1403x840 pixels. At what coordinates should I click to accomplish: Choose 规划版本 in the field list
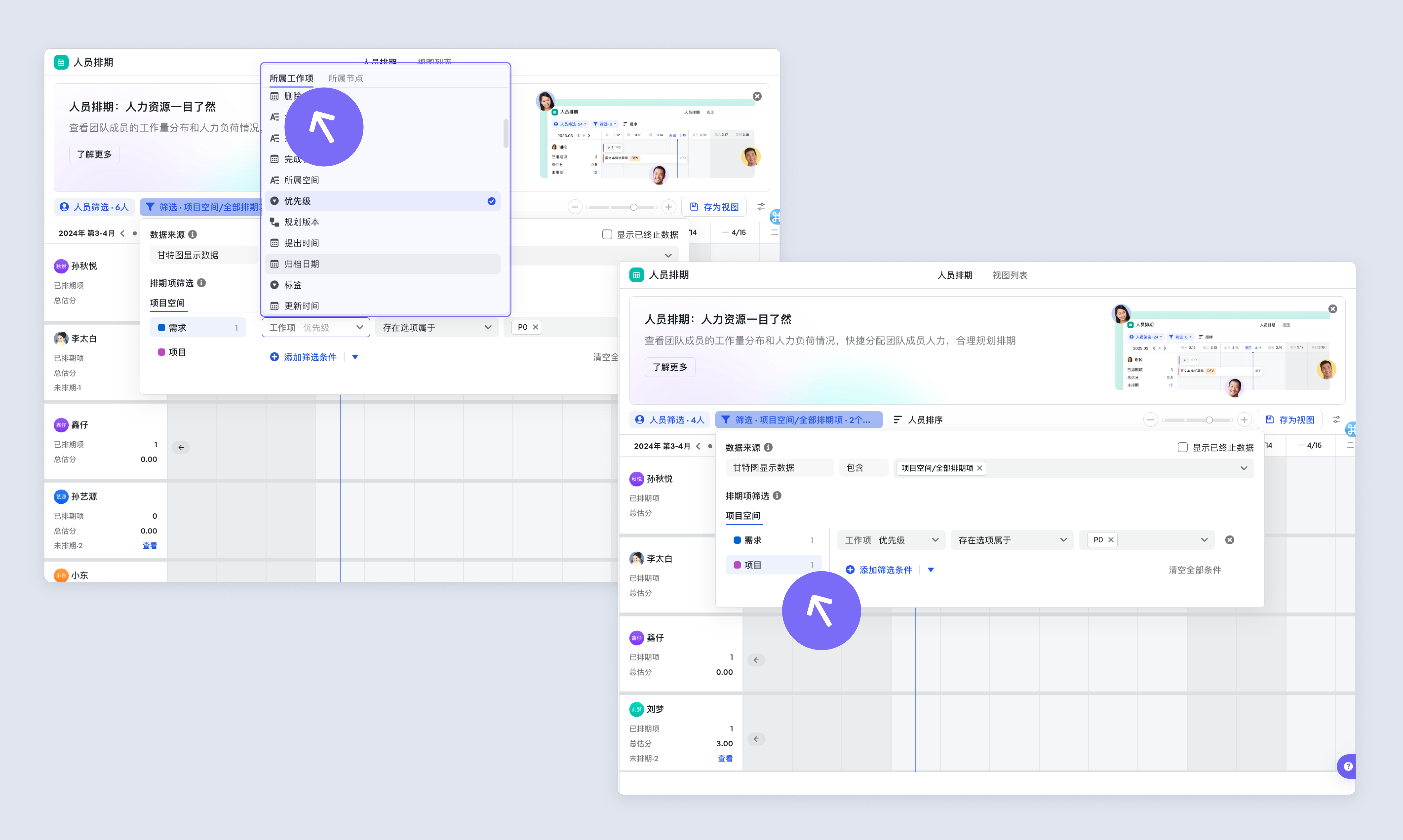pos(383,222)
